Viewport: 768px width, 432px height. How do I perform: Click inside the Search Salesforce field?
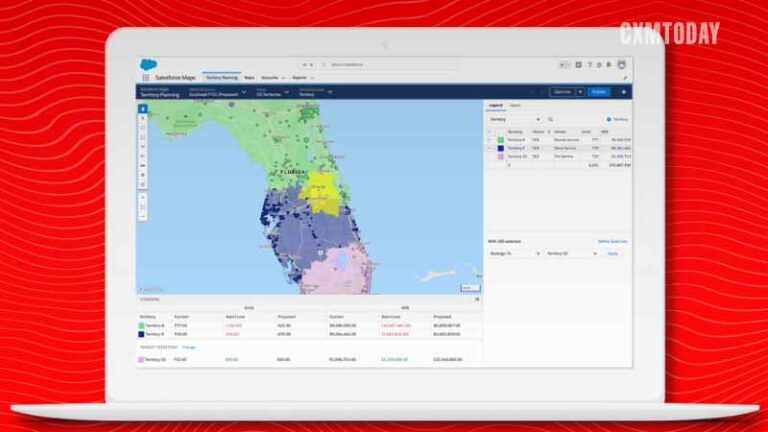point(389,65)
